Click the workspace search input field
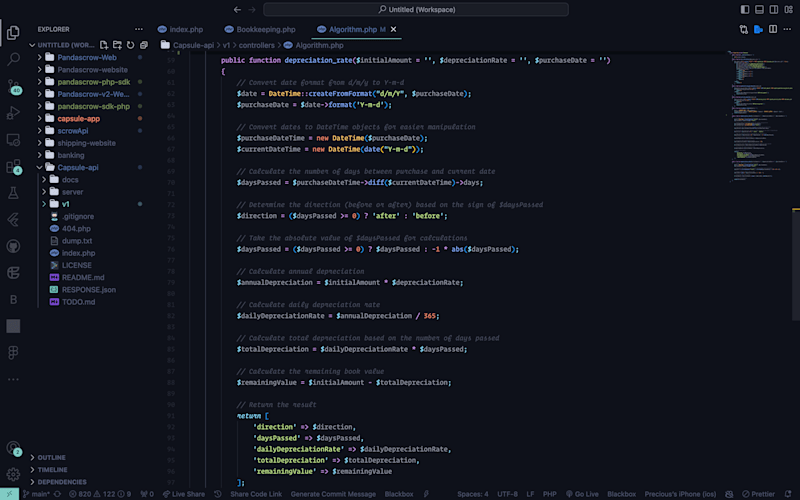The height and width of the screenshot is (500, 800). pos(416,9)
